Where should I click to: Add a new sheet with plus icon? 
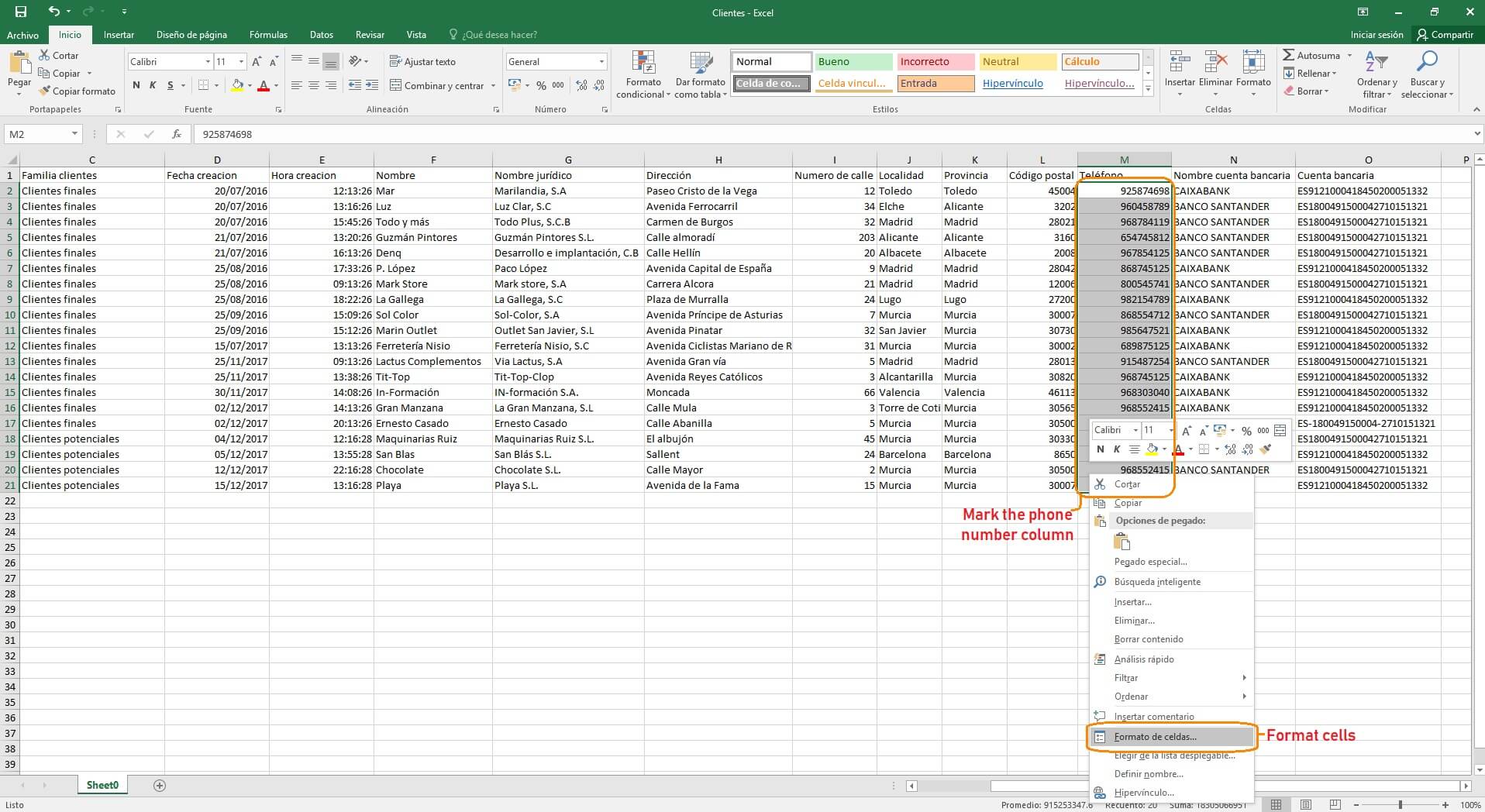(x=160, y=785)
